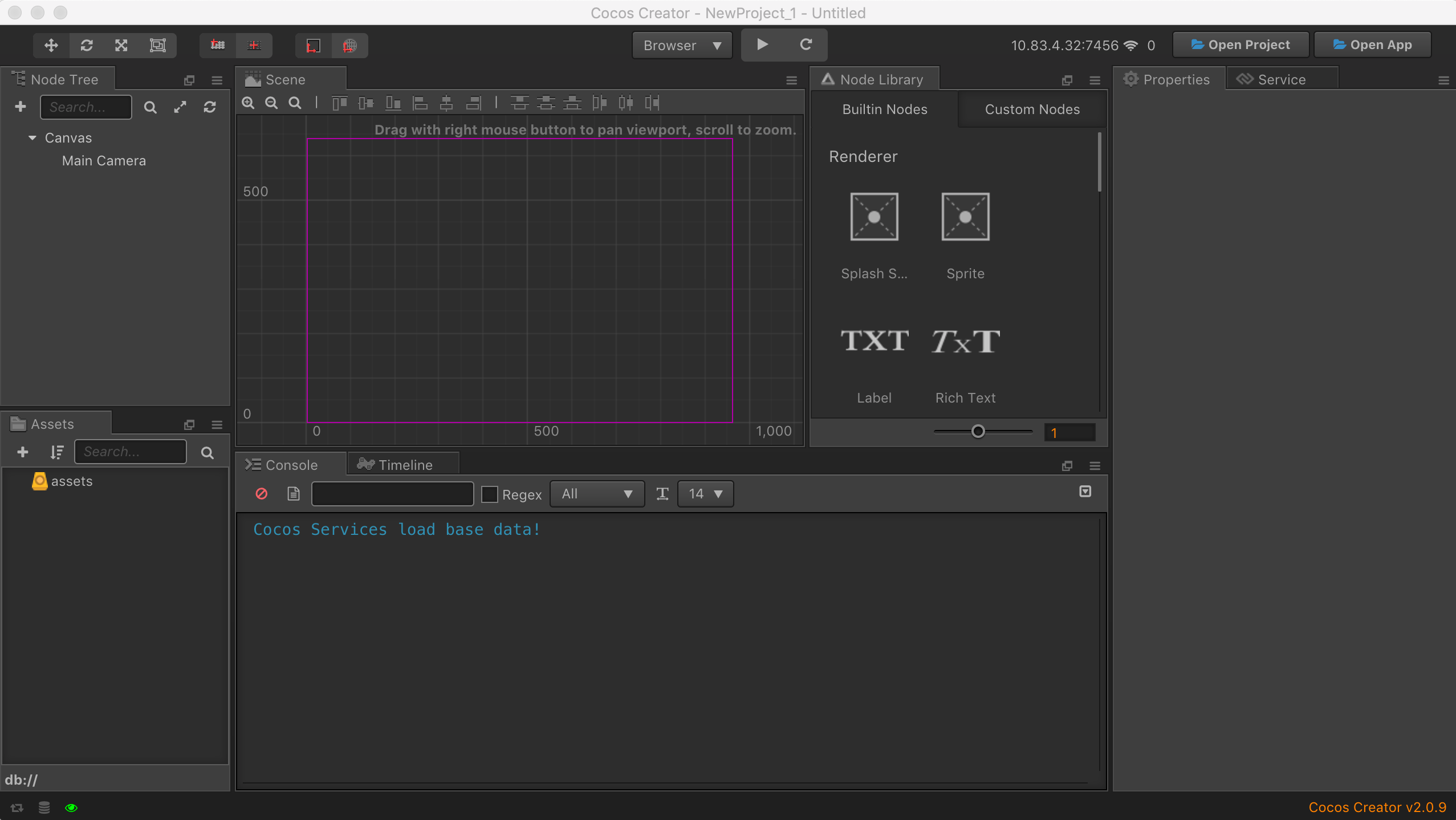The height and width of the screenshot is (820, 1456).
Task: Refresh the Node Tree
Action: (210, 107)
